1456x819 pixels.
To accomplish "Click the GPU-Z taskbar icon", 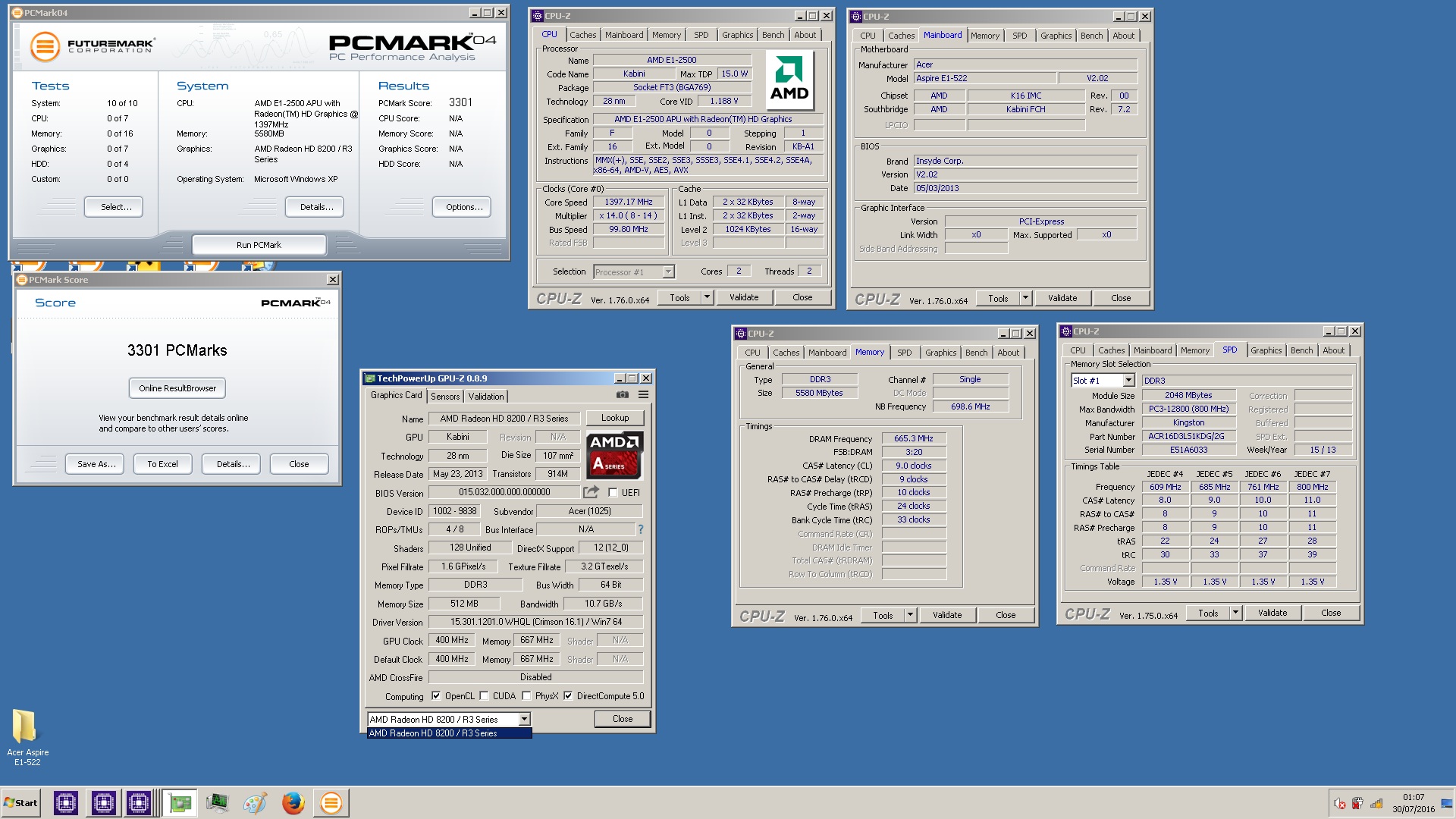I will (180, 802).
